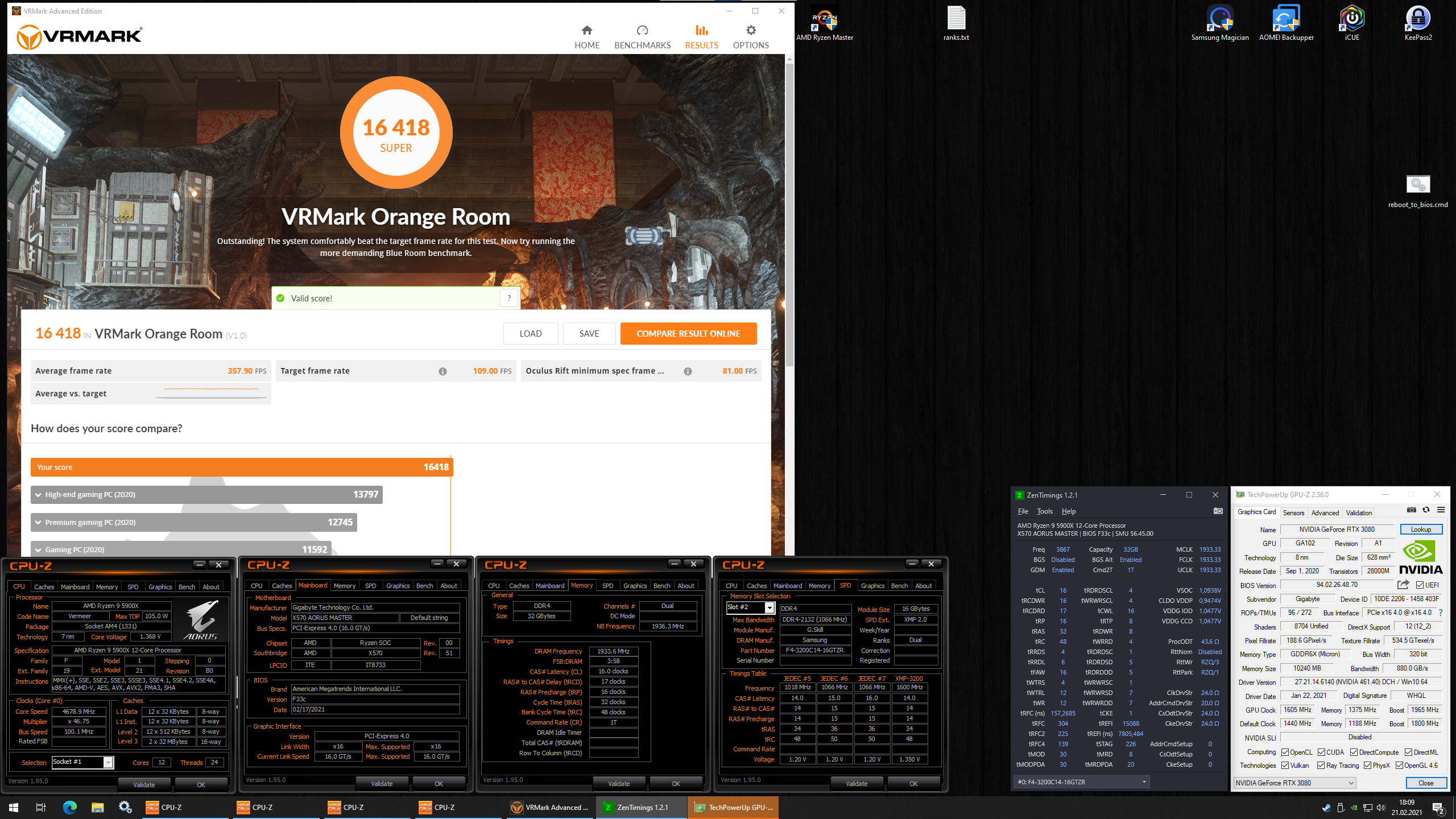
Task: Expand Premium gaming PC (2020) row
Action: click(x=193, y=522)
